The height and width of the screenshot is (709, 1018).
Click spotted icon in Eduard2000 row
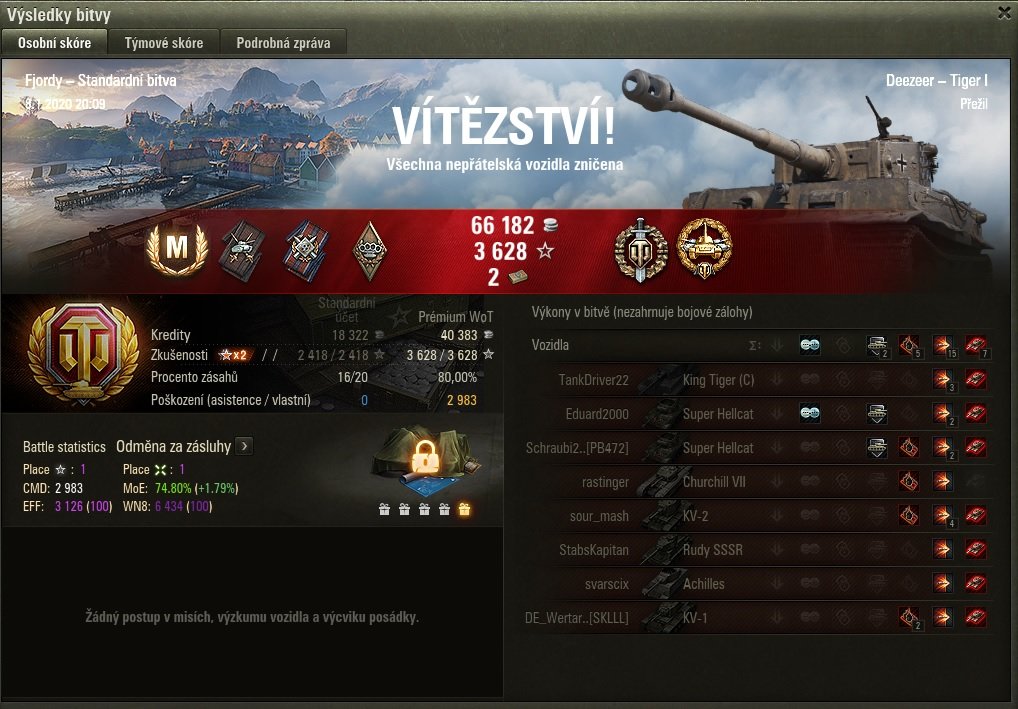(809, 414)
